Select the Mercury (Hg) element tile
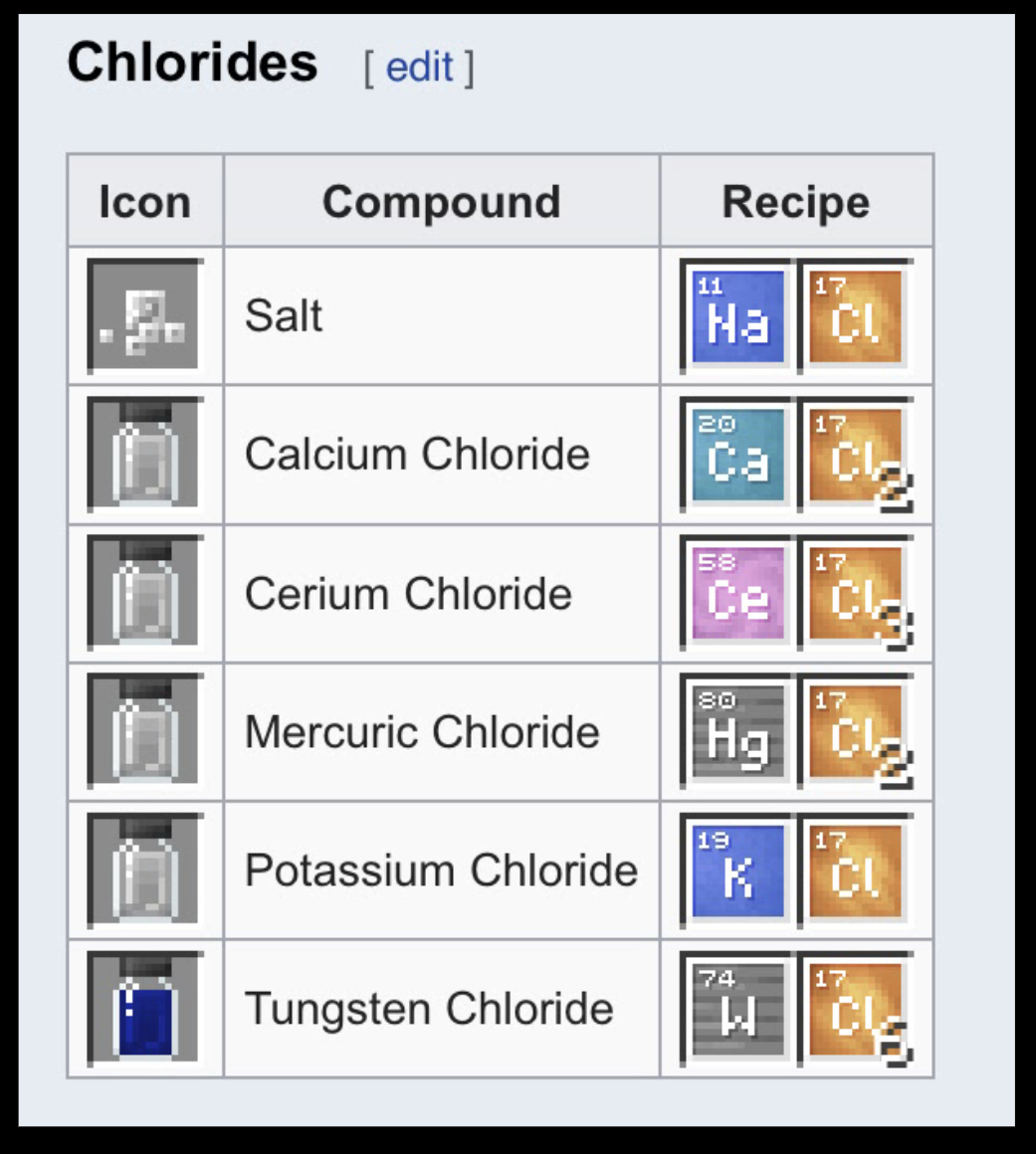 [x=736, y=731]
